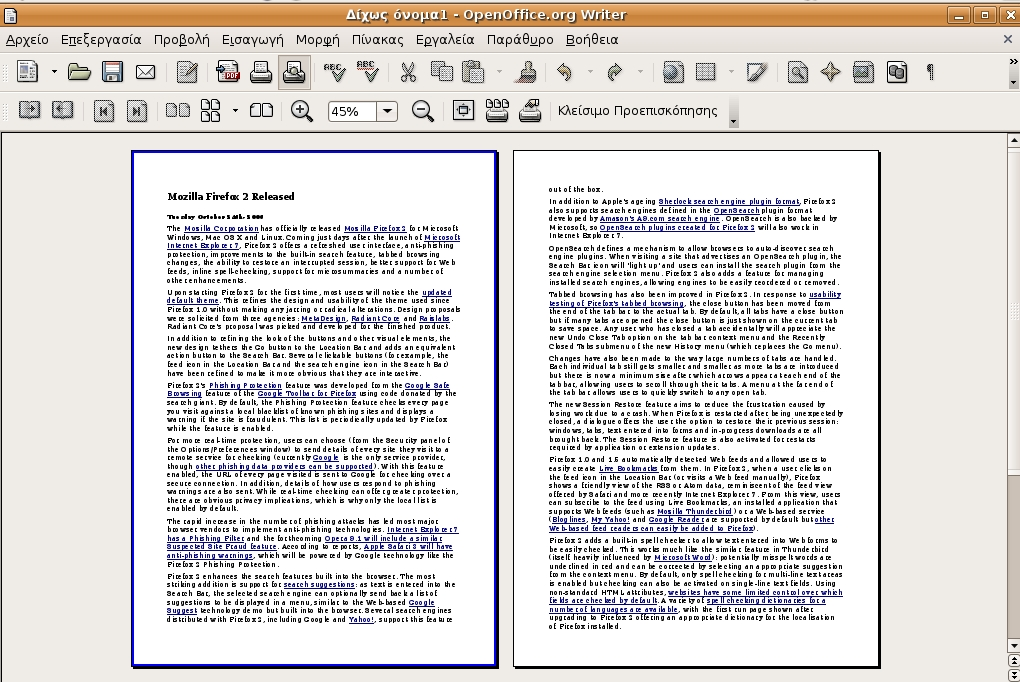
Task: Zoom in with the plus magnifier
Action: tap(302, 111)
